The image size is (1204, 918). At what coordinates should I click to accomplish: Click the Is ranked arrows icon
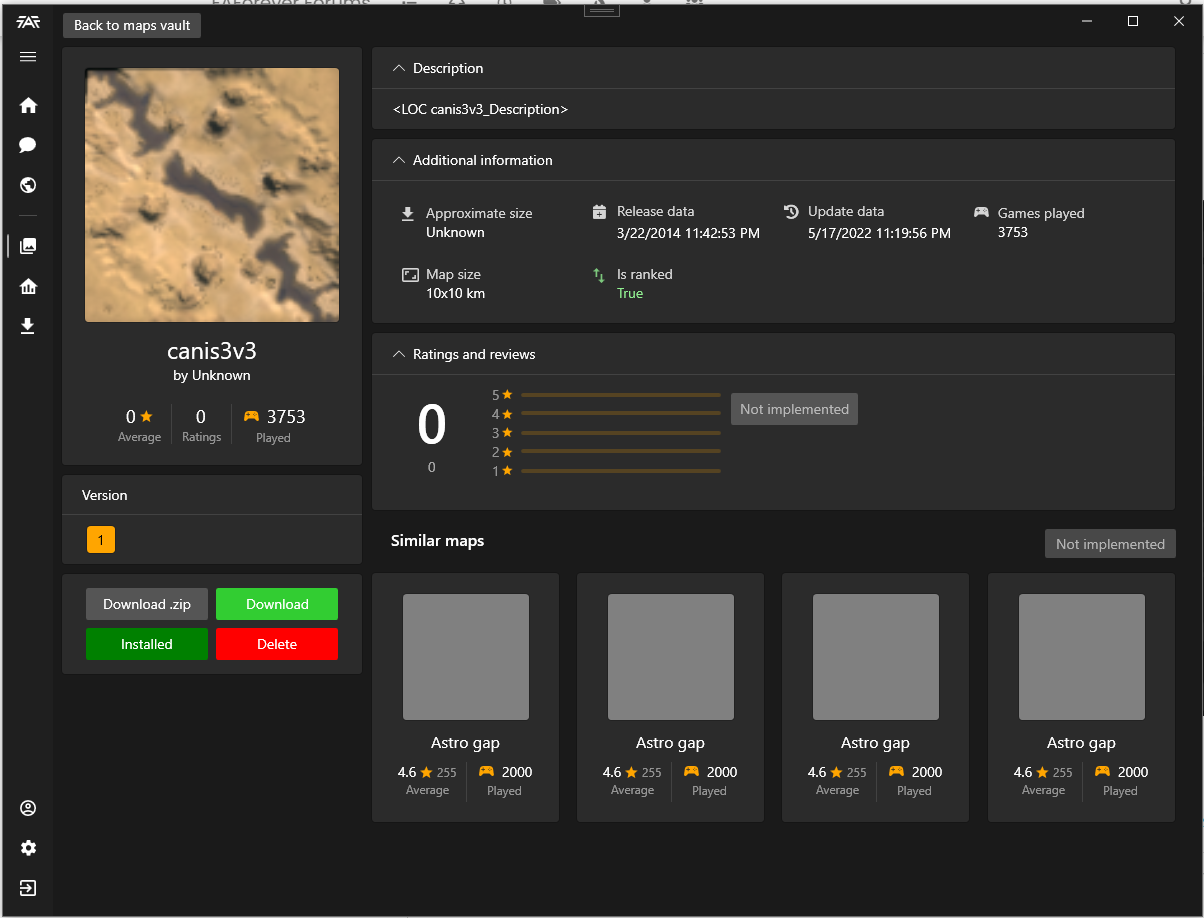(599, 275)
